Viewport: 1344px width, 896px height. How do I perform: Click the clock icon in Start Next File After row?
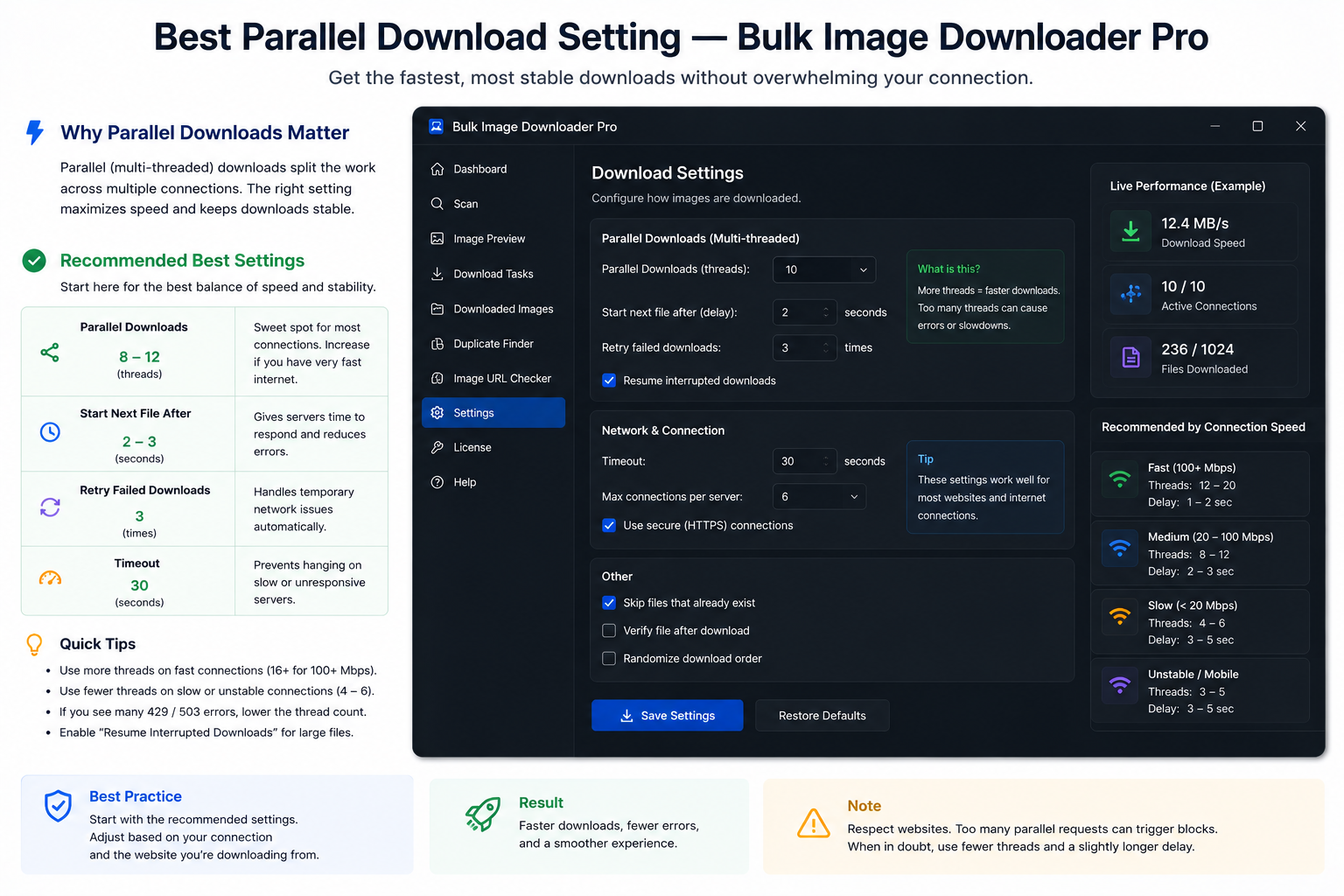click(50, 431)
